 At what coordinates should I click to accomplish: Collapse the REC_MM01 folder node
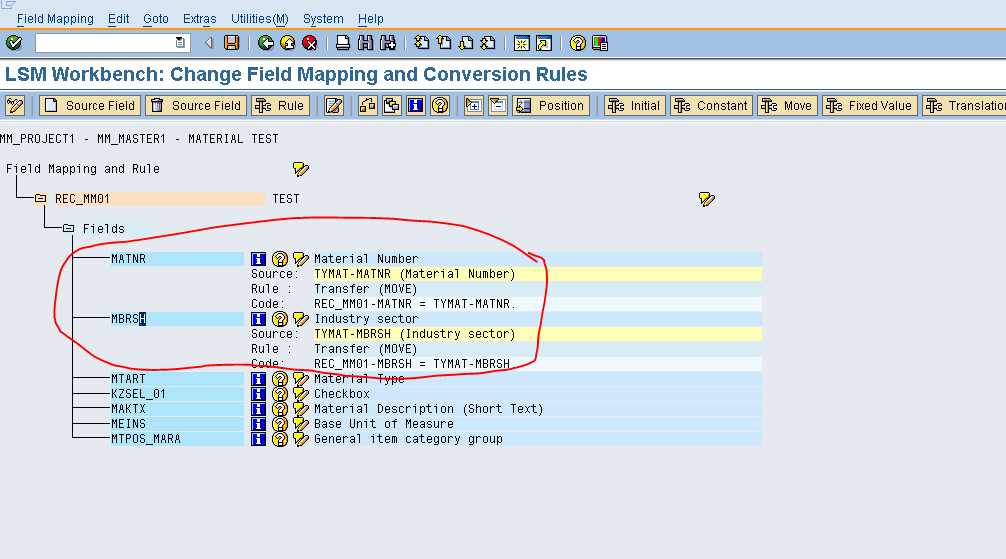coord(40,198)
